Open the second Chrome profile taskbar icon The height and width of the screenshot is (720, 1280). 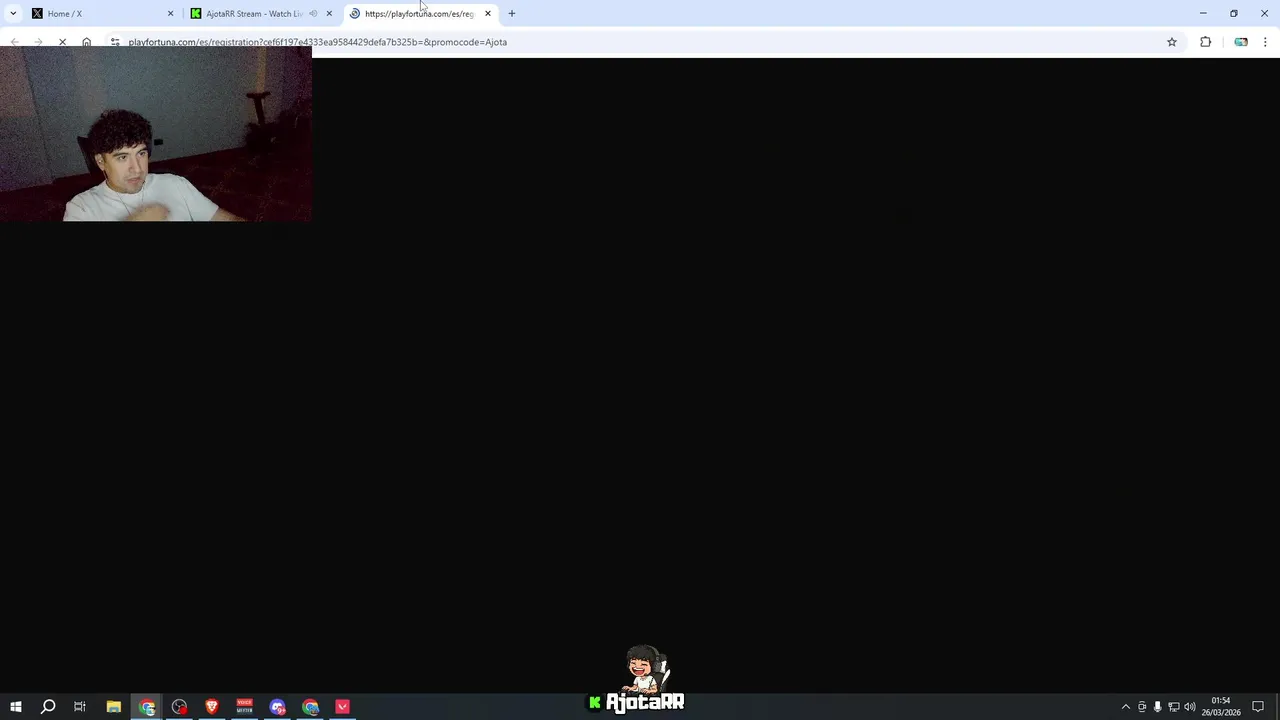310,707
